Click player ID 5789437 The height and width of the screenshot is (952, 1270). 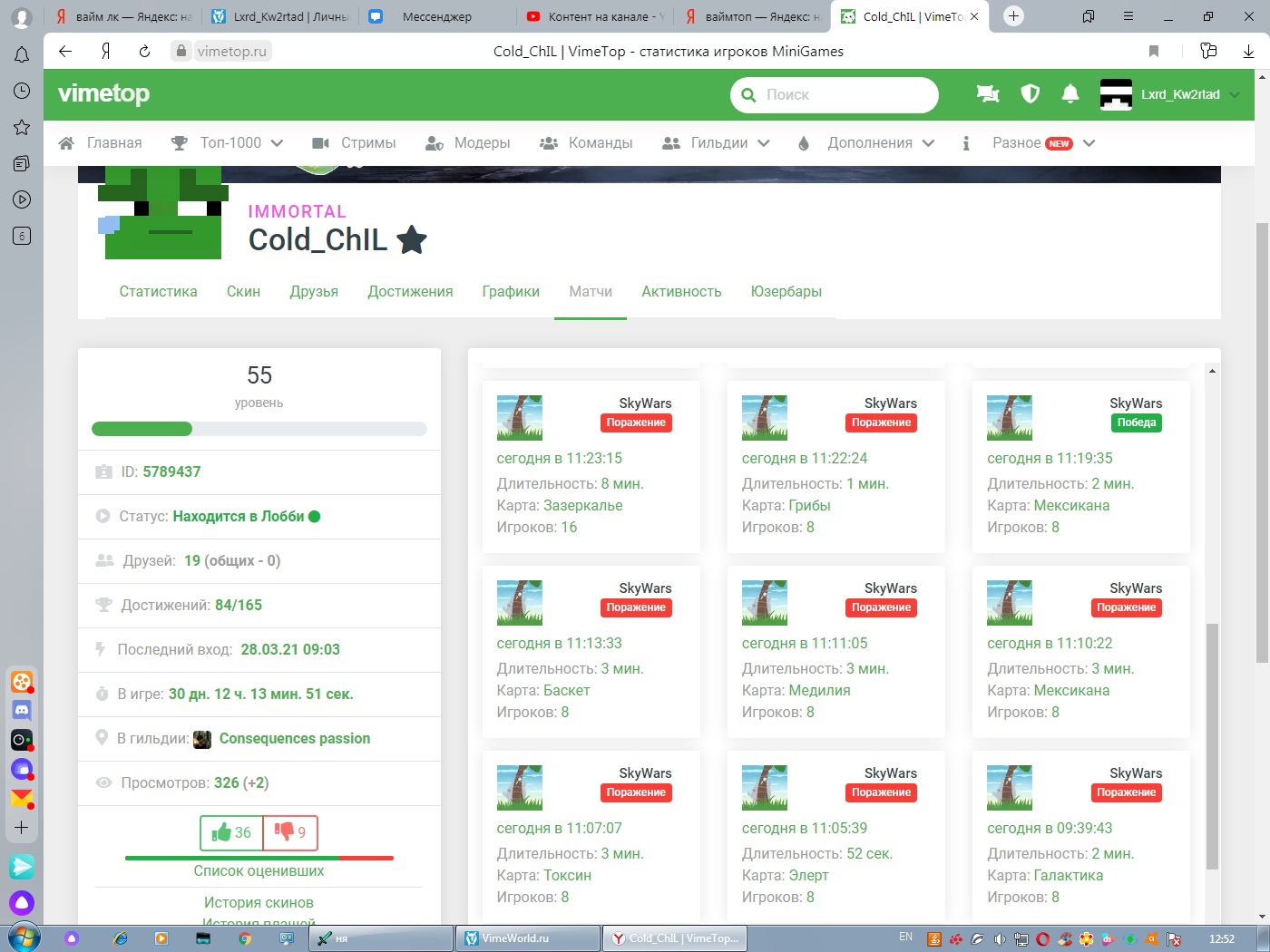[171, 471]
